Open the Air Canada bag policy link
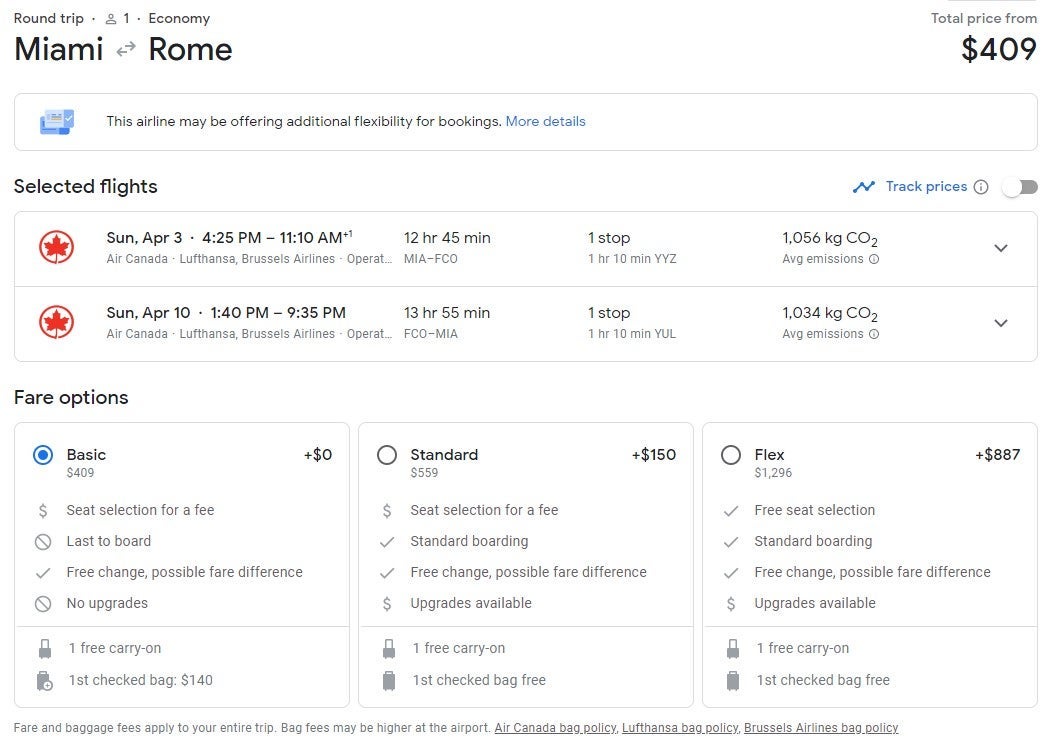Image resolution: width=1053 pixels, height=751 pixels. [x=555, y=728]
